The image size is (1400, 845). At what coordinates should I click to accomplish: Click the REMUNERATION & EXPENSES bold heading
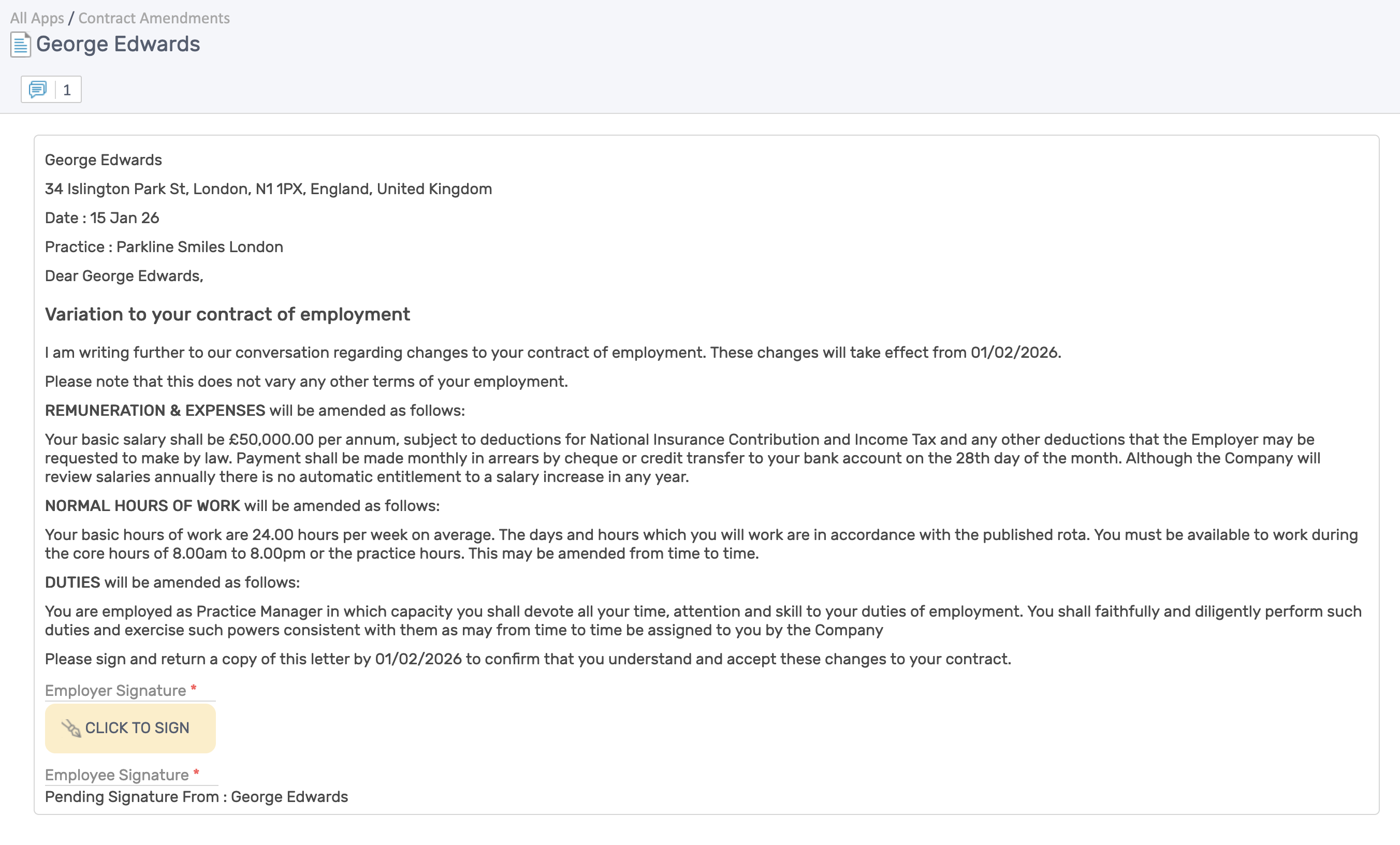(x=155, y=410)
